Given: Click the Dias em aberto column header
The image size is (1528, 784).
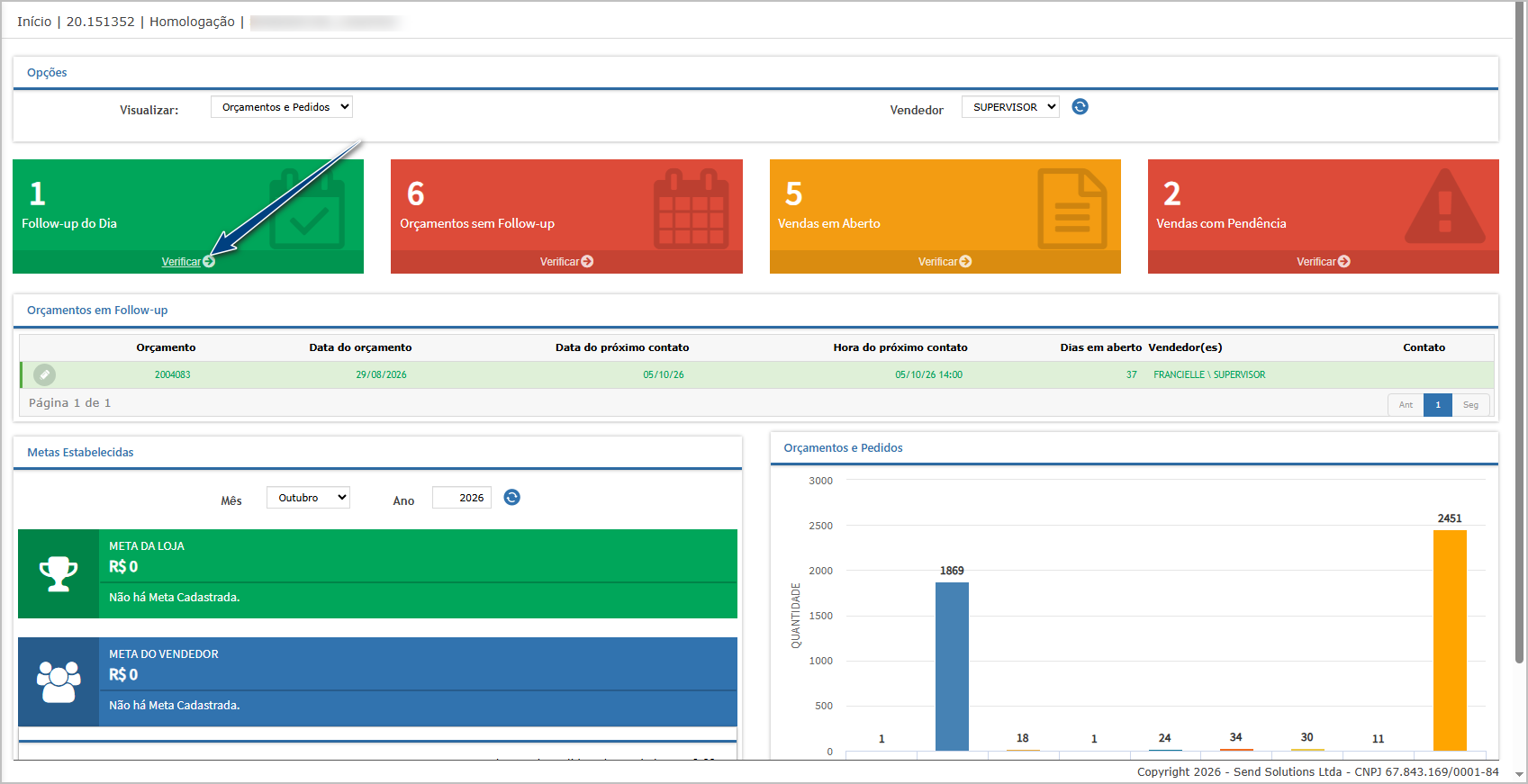Looking at the screenshot, I should coord(1100,347).
